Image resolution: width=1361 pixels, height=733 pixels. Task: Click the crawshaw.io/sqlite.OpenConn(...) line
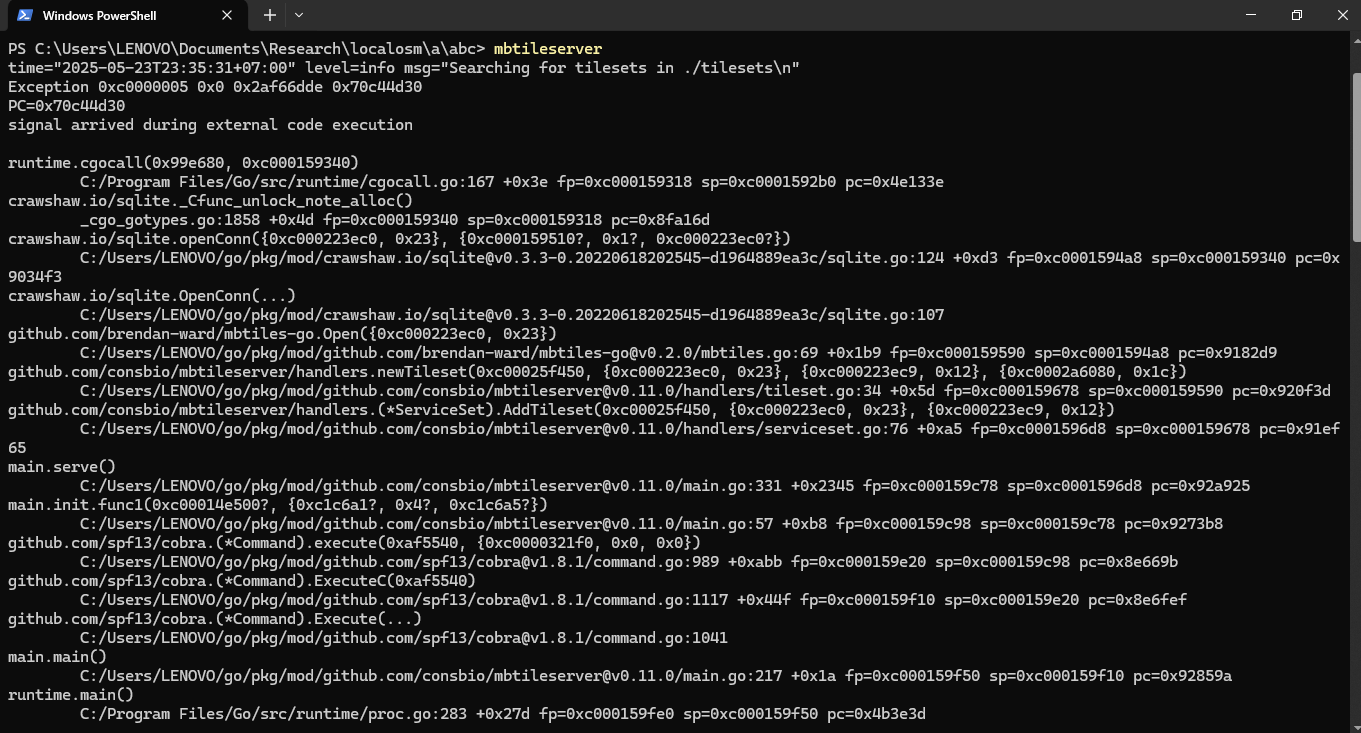click(152, 295)
